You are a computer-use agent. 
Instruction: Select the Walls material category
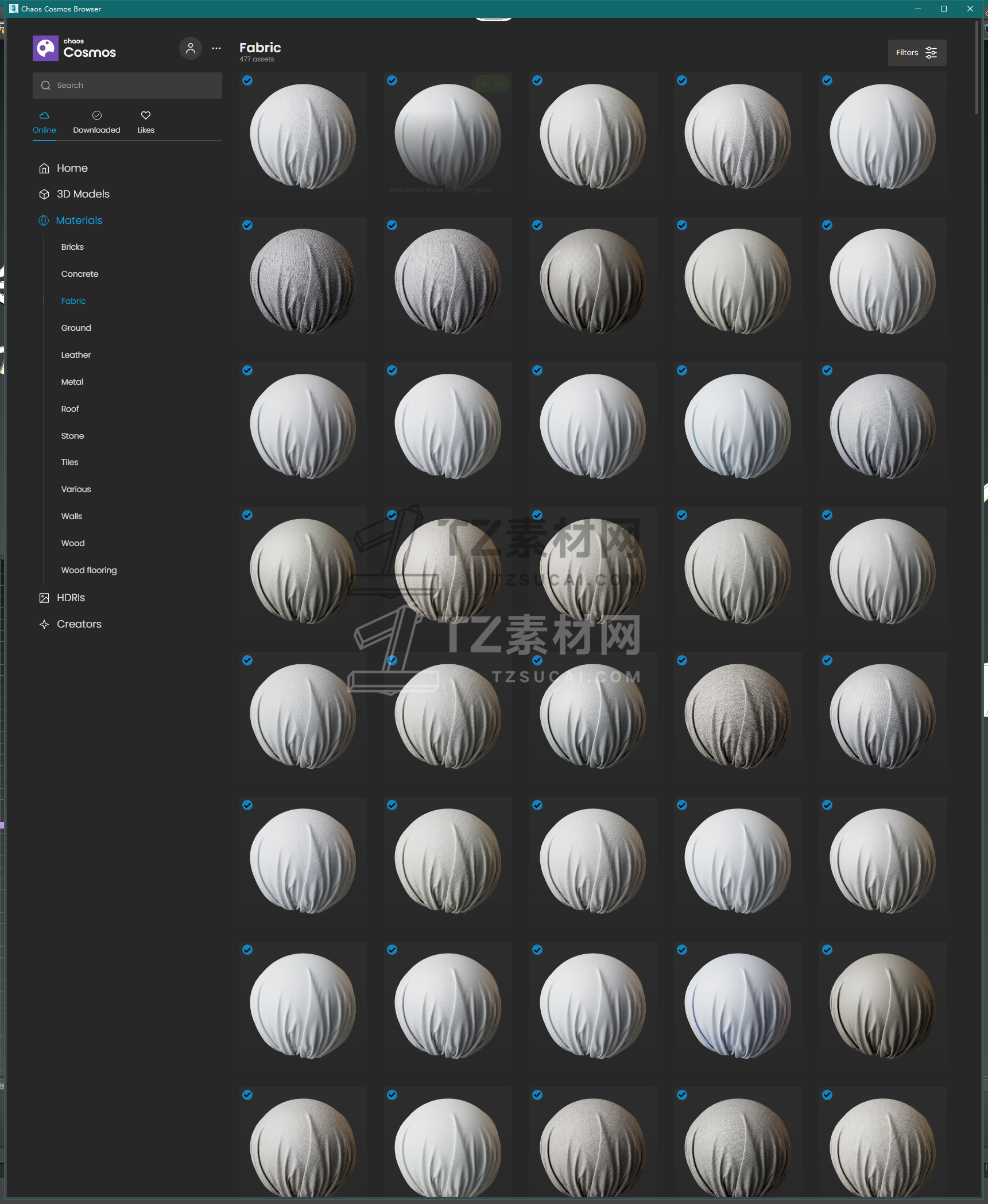(72, 516)
